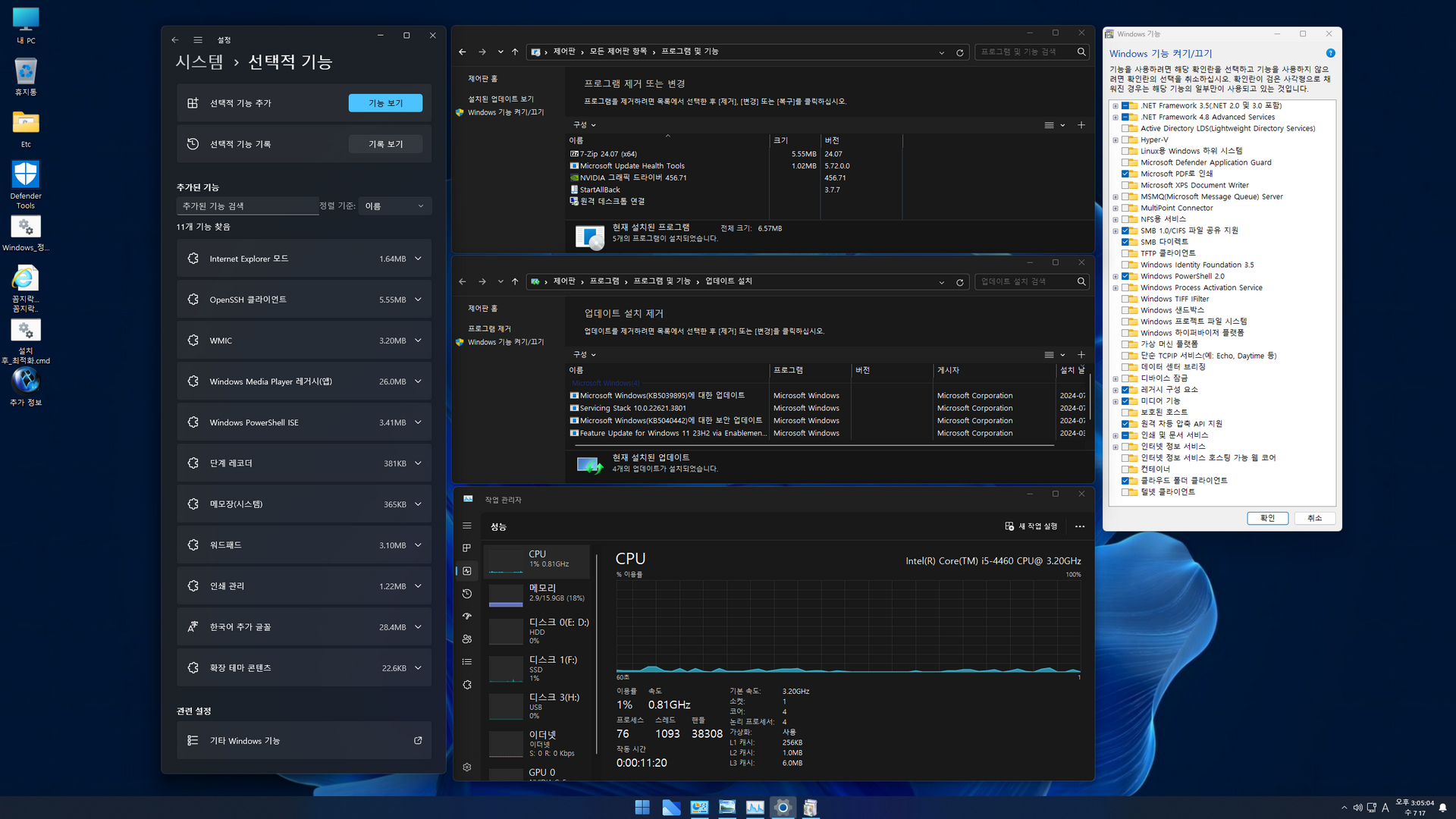Click help icon in Windows Features dialog
The image size is (1456, 819).
coord(1330,53)
